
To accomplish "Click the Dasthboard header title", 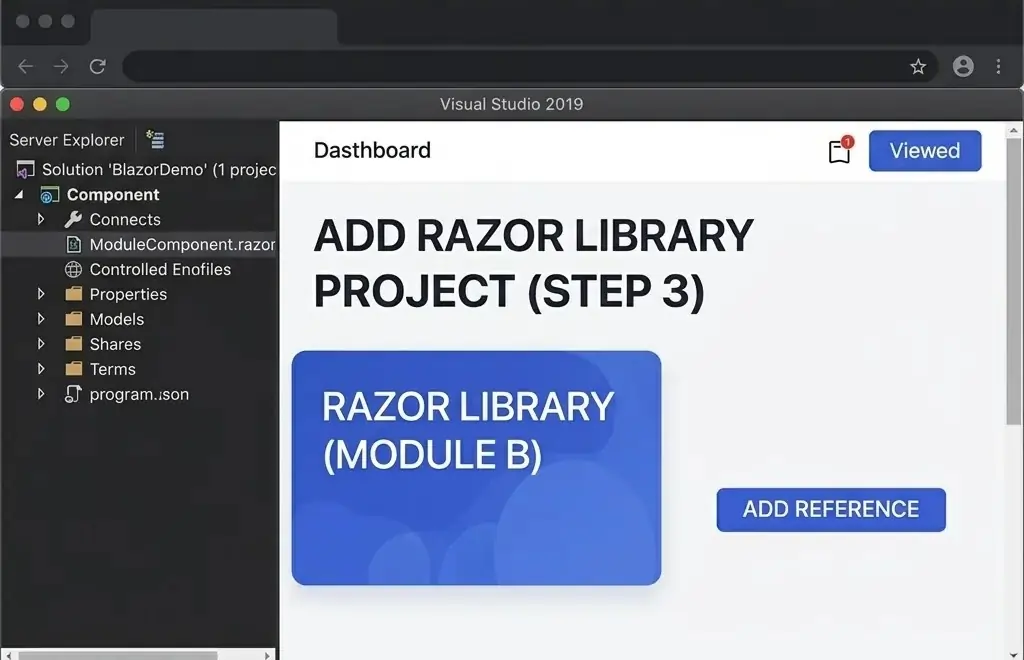I will (372, 150).
